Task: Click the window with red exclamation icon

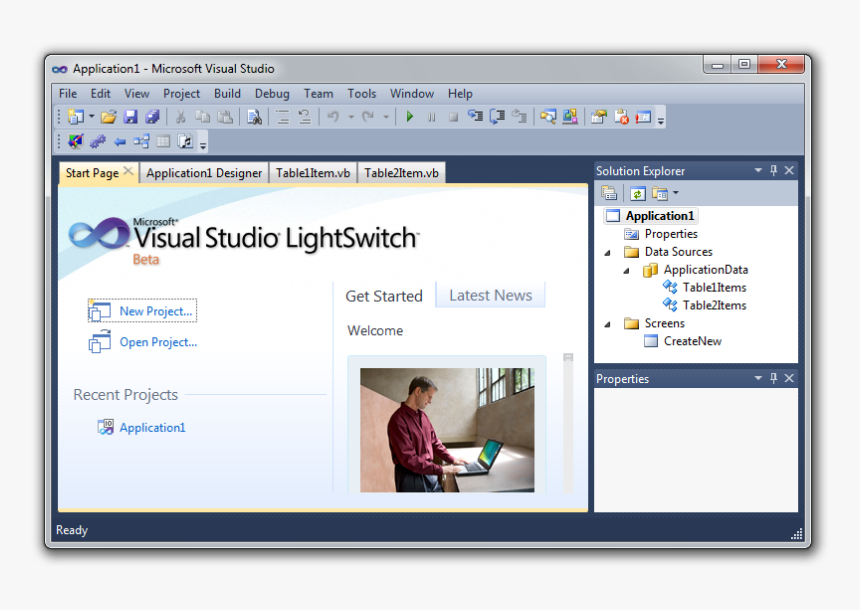Action: point(643,116)
